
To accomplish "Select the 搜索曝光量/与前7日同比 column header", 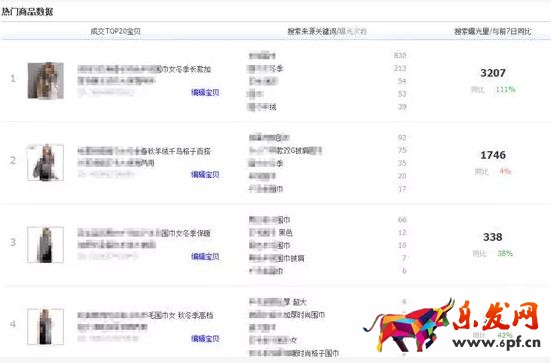I will [x=493, y=31].
